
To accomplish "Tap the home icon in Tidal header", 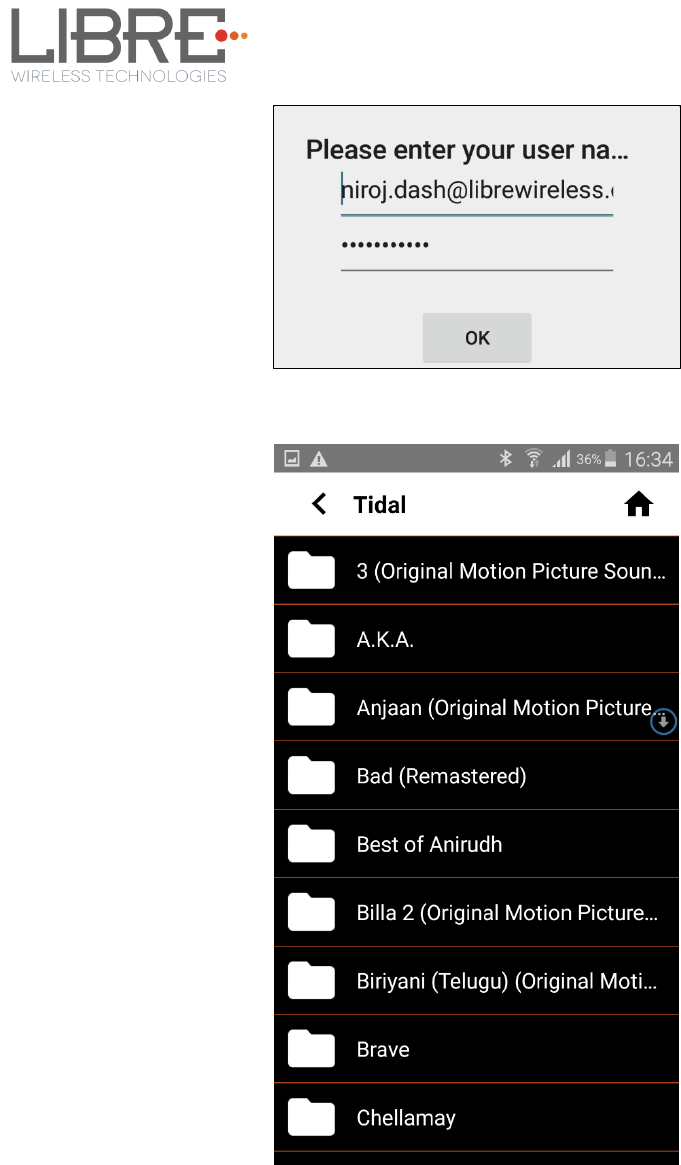I will point(639,505).
